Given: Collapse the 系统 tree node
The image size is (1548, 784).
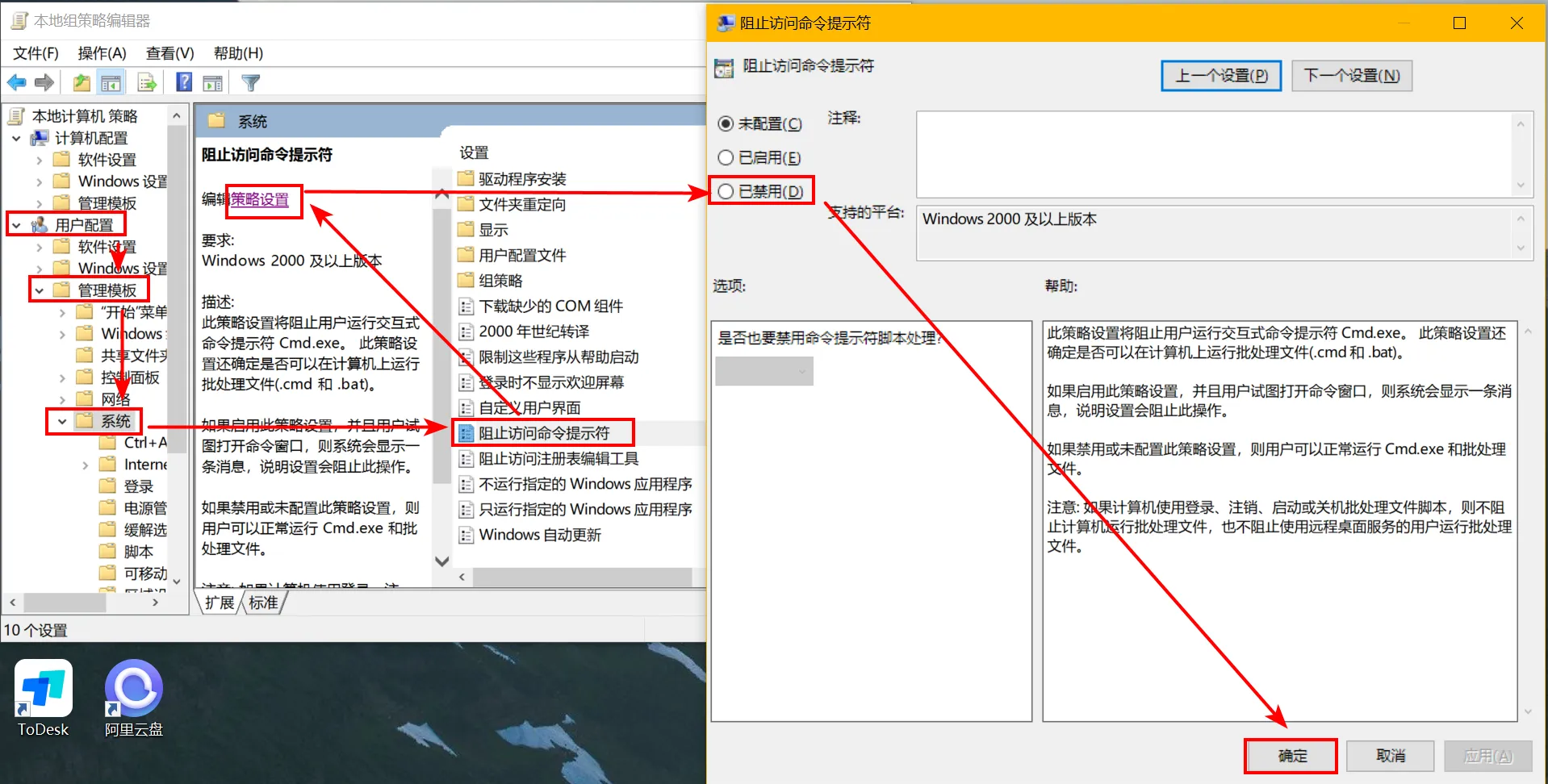Looking at the screenshot, I should pos(62,421).
